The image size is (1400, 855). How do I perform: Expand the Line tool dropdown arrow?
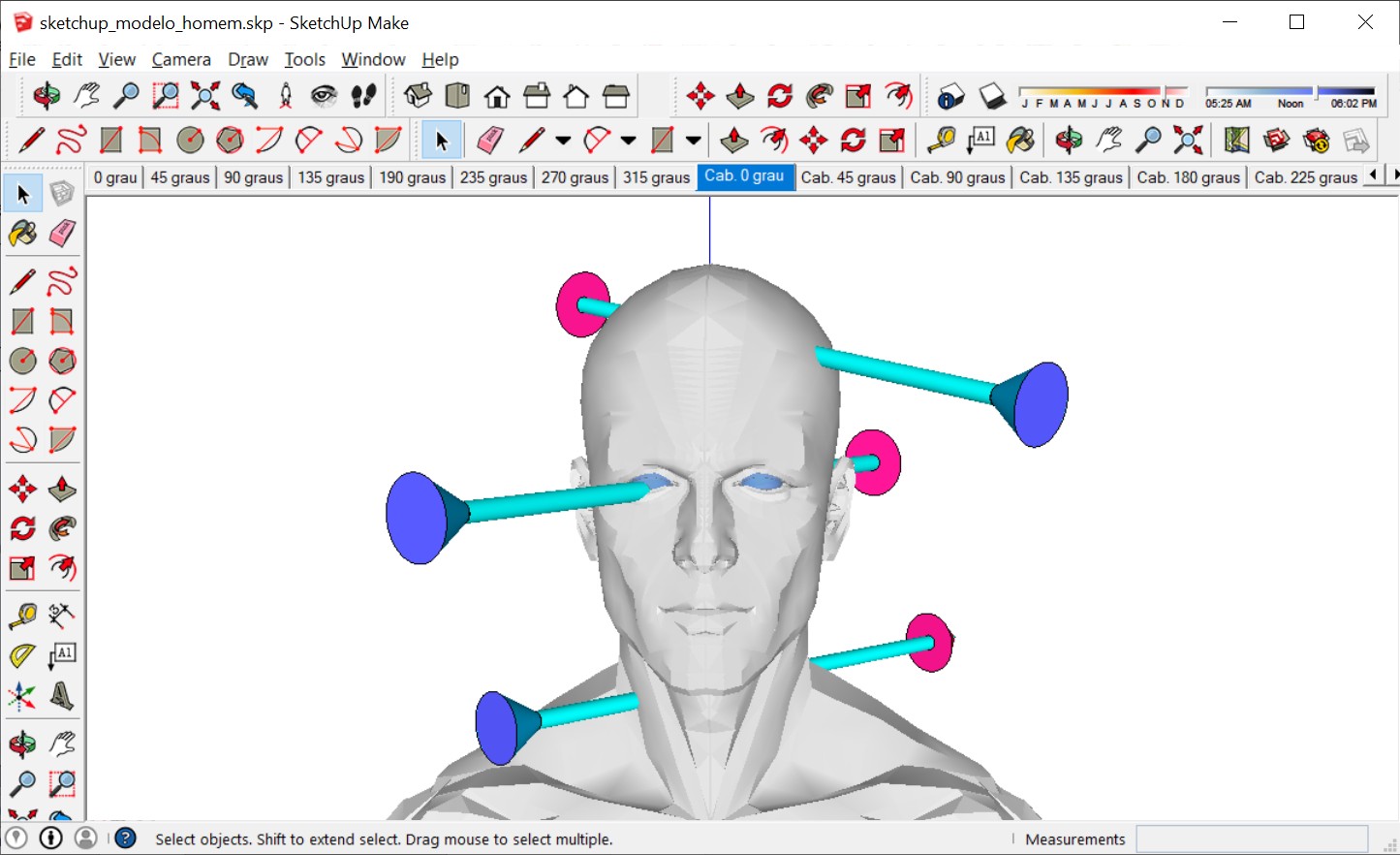pyautogui.click(x=563, y=141)
